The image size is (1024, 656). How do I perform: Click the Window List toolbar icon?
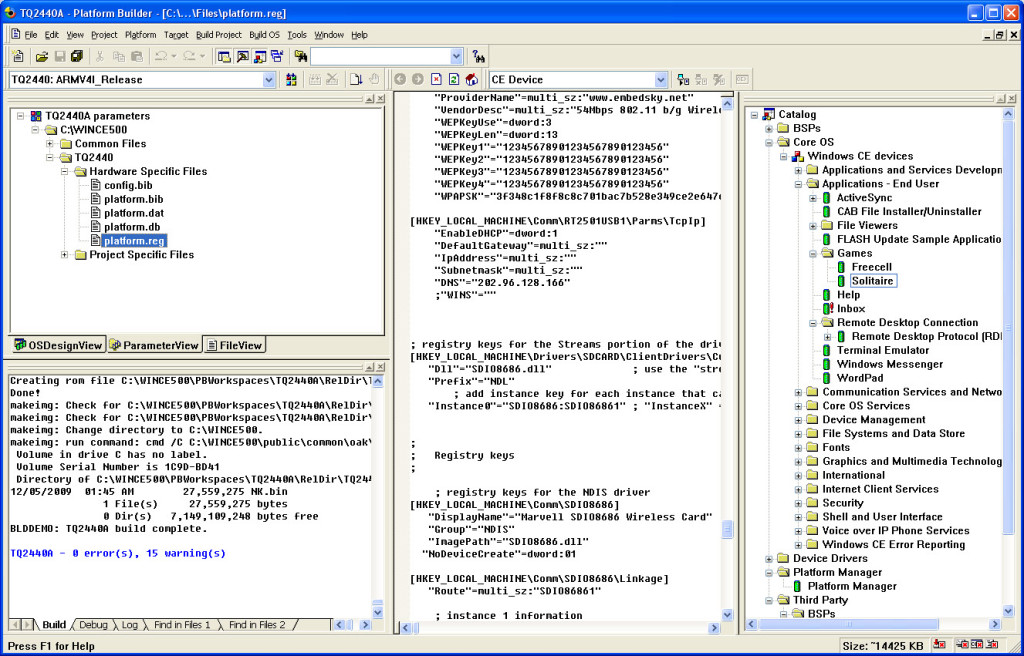point(277,56)
